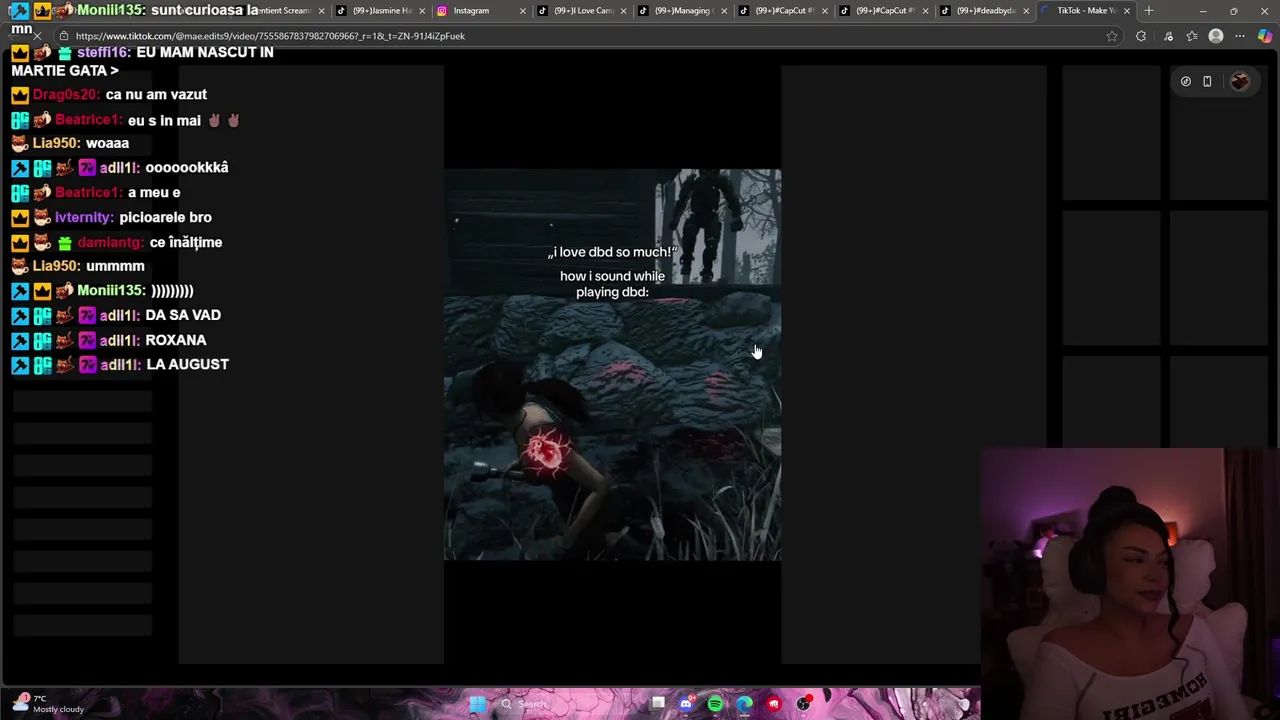
Task: Switch to the I Love Cami browser tab
Action: pyautogui.click(x=581, y=11)
